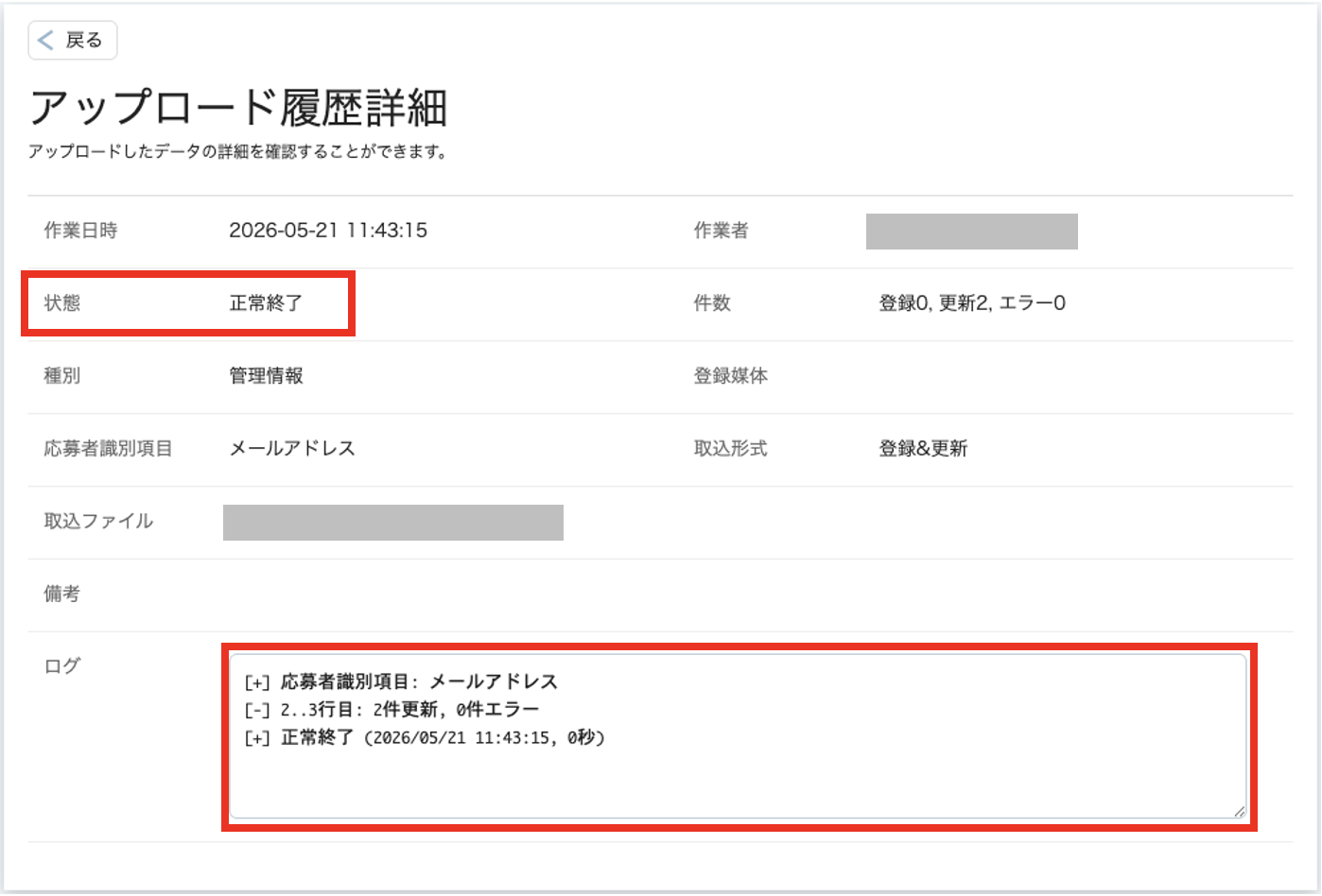Click the redacted 作業者 name field
The height and width of the screenshot is (896, 1322).
coord(972,232)
